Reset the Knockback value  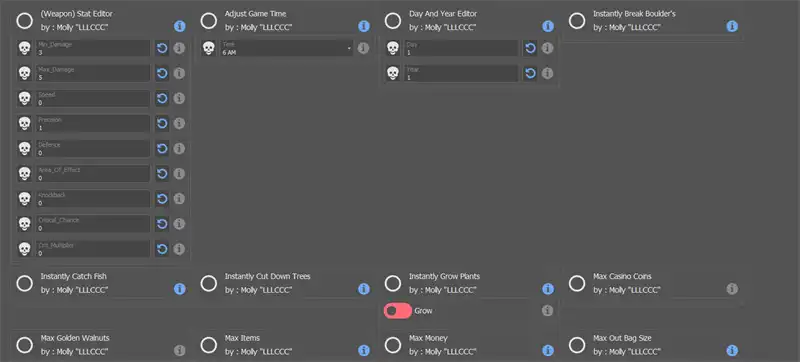[162, 198]
